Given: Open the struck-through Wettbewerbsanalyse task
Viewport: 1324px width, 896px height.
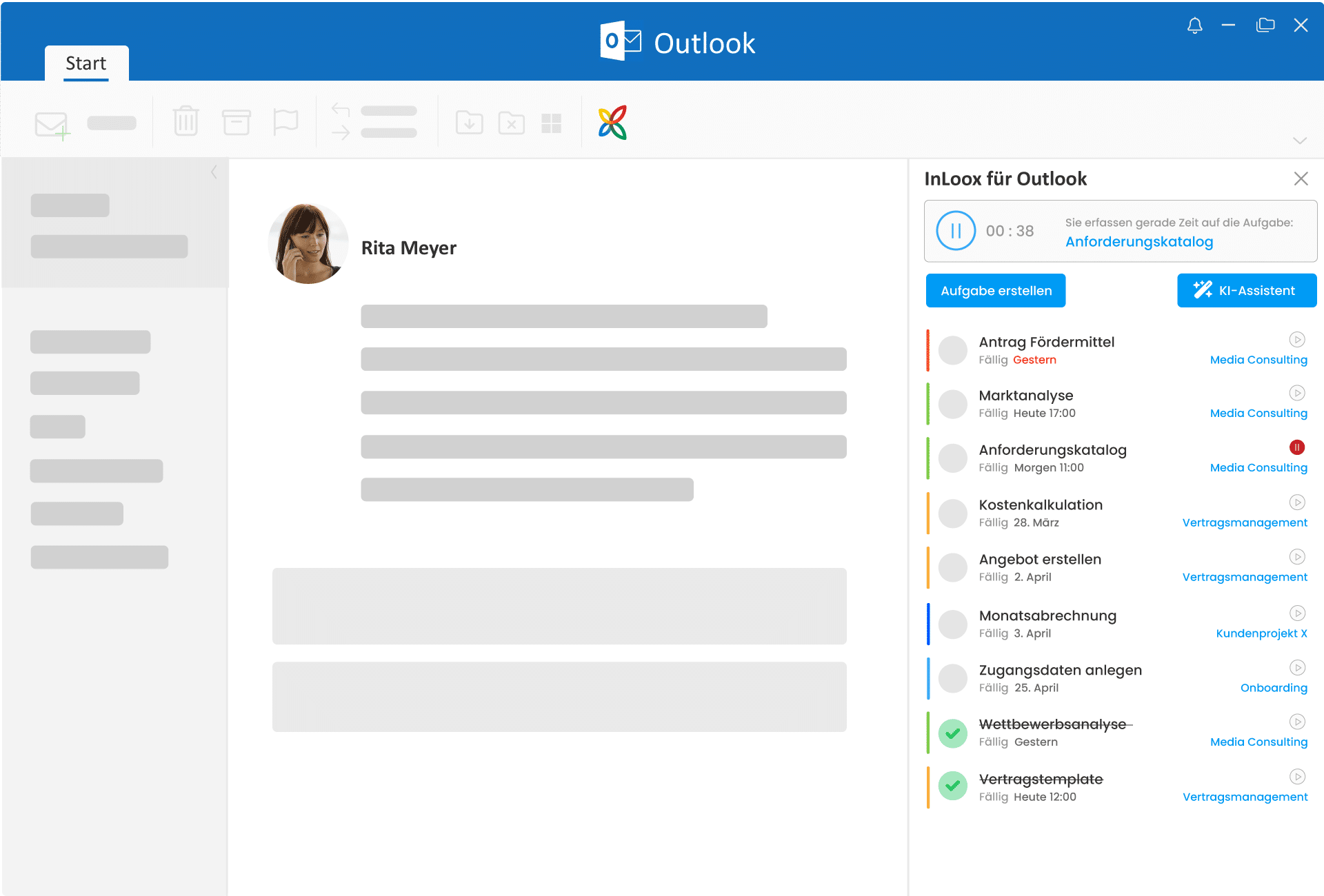Looking at the screenshot, I should [x=1053, y=724].
